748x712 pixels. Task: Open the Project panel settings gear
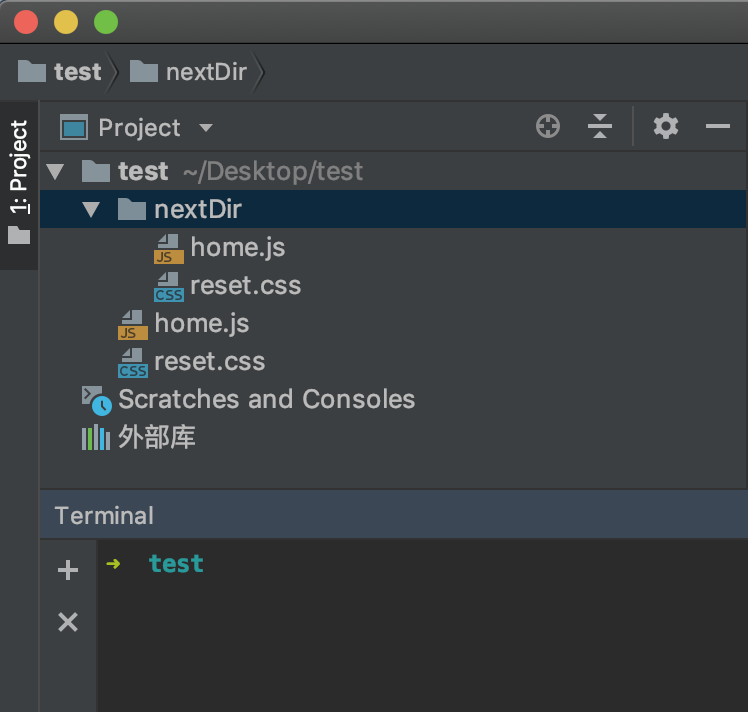666,127
